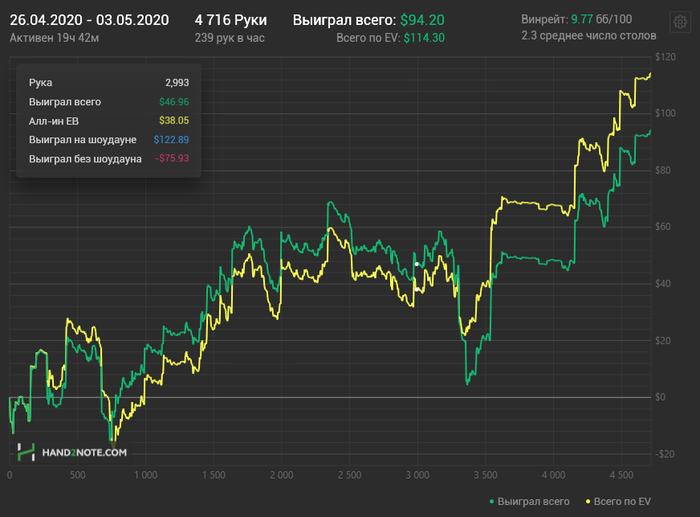The height and width of the screenshot is (517, 700).
Task: Open the settings gear icon
Action: (x=680, y=21)
